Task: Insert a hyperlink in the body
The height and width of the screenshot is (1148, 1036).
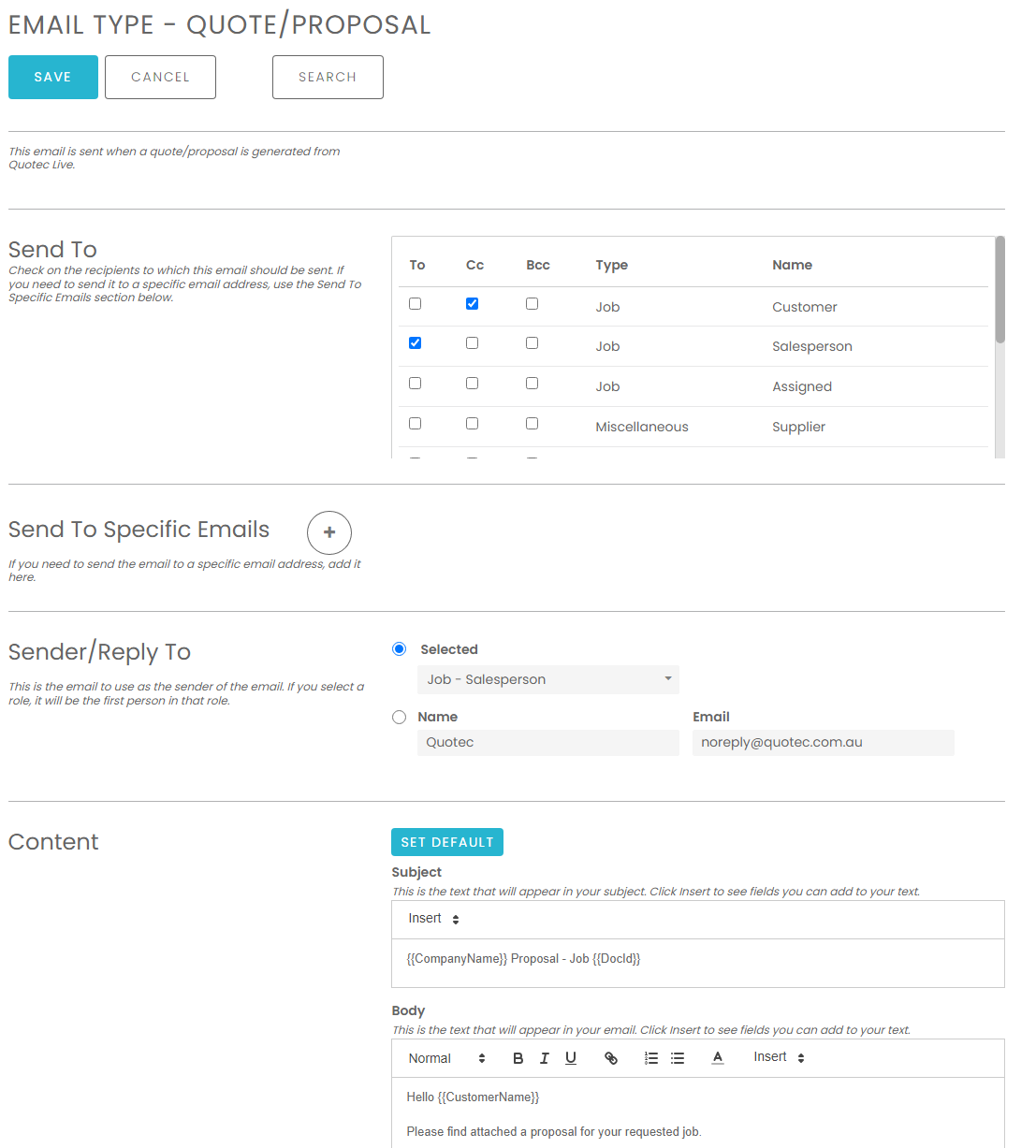Action: point(611,1058)
